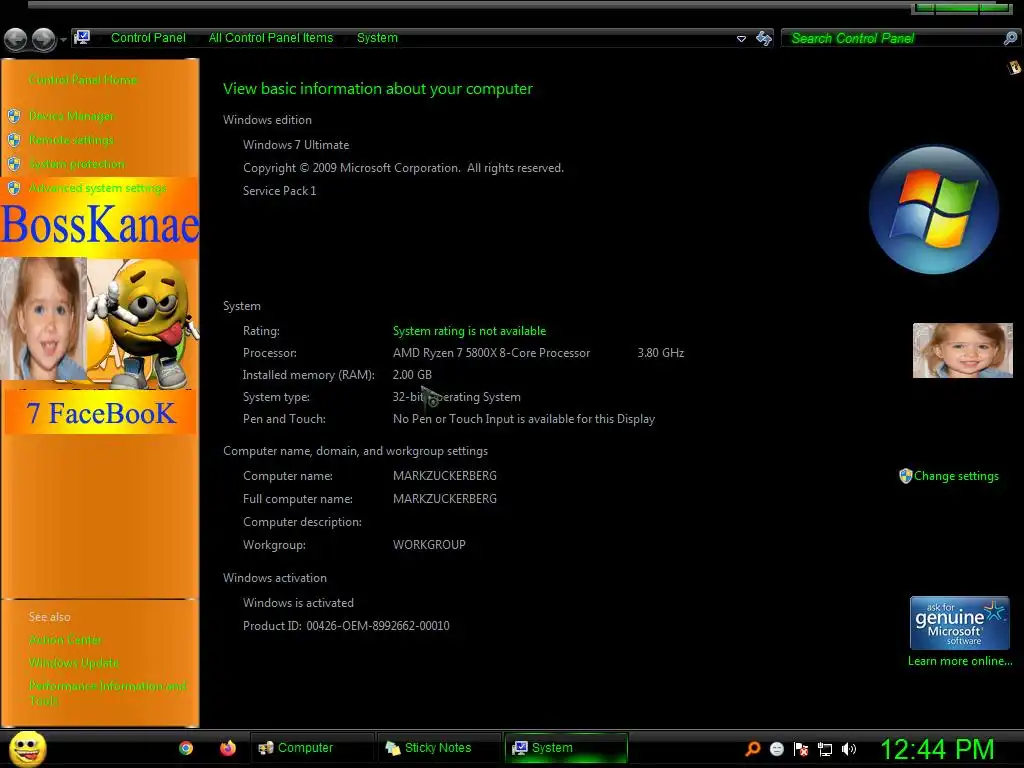Launch Firefox from taskbar

click(x=227, y=748)
